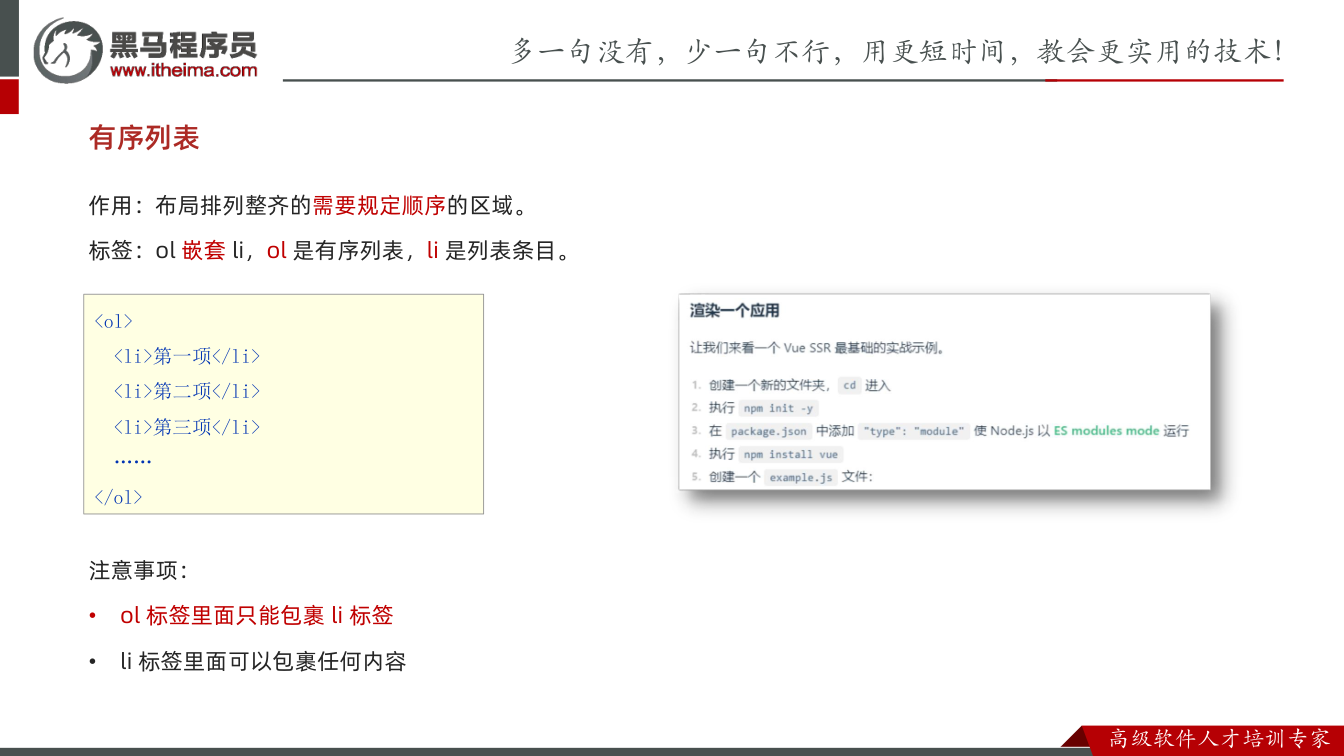The image size is (1344, 756).
Task: Click the red word 嵌套
Action: [x=204, y=251]
